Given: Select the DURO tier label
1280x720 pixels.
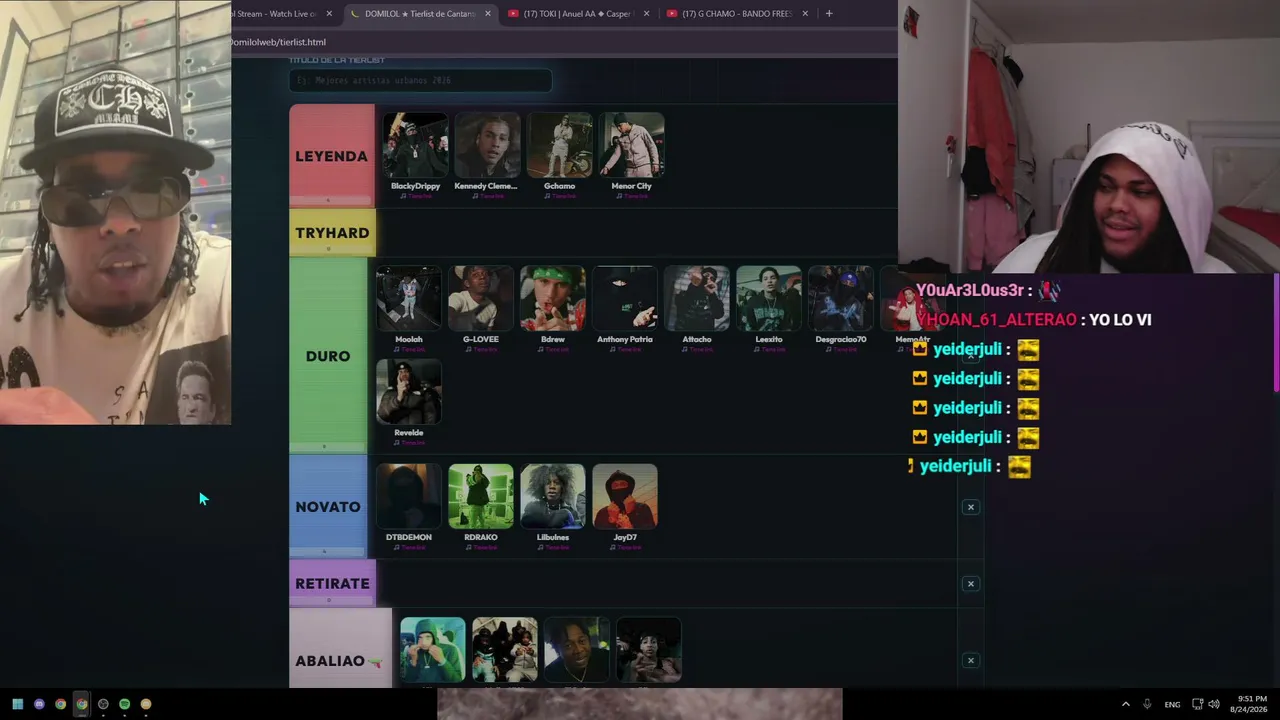Looking at the screenshot, I should (x=328, y=356).
